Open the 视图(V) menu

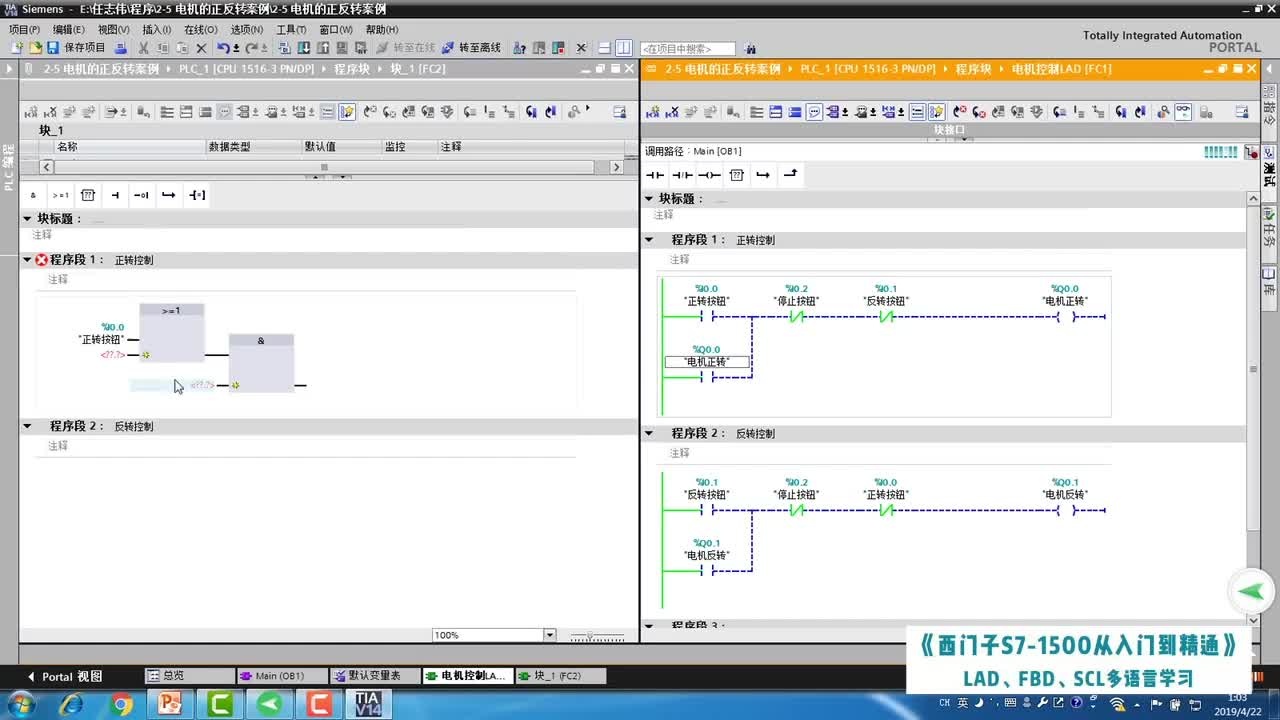click(x=113, y=30)
